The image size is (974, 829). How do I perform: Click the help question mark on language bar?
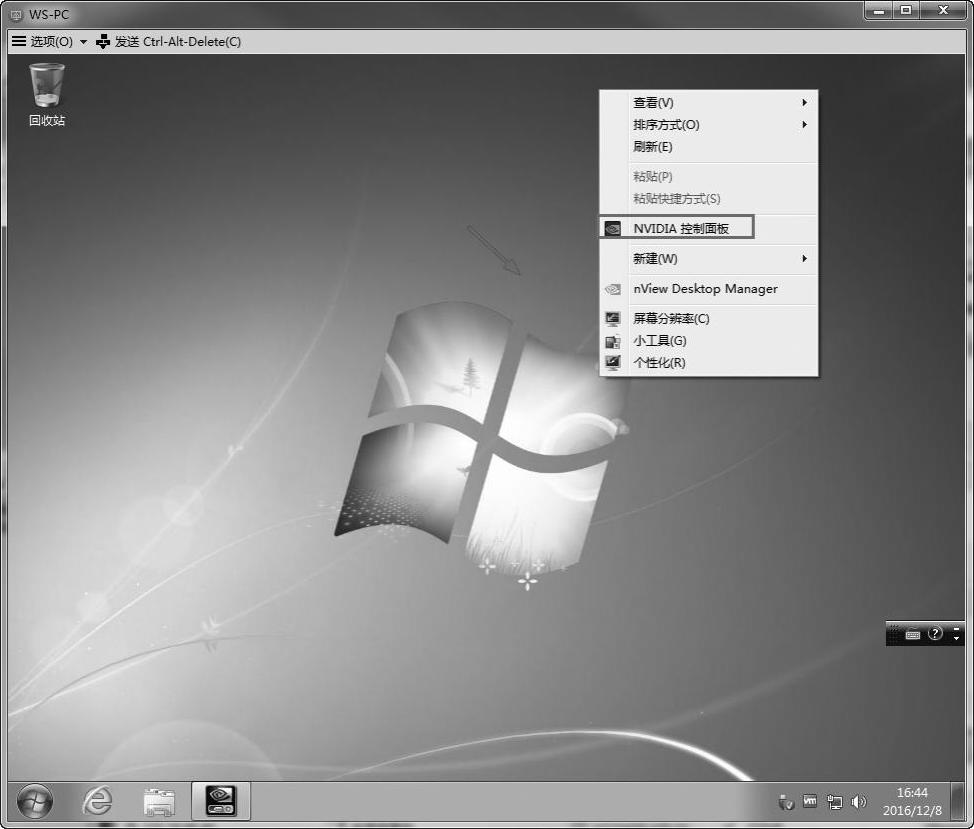click(x=935, y=634)
